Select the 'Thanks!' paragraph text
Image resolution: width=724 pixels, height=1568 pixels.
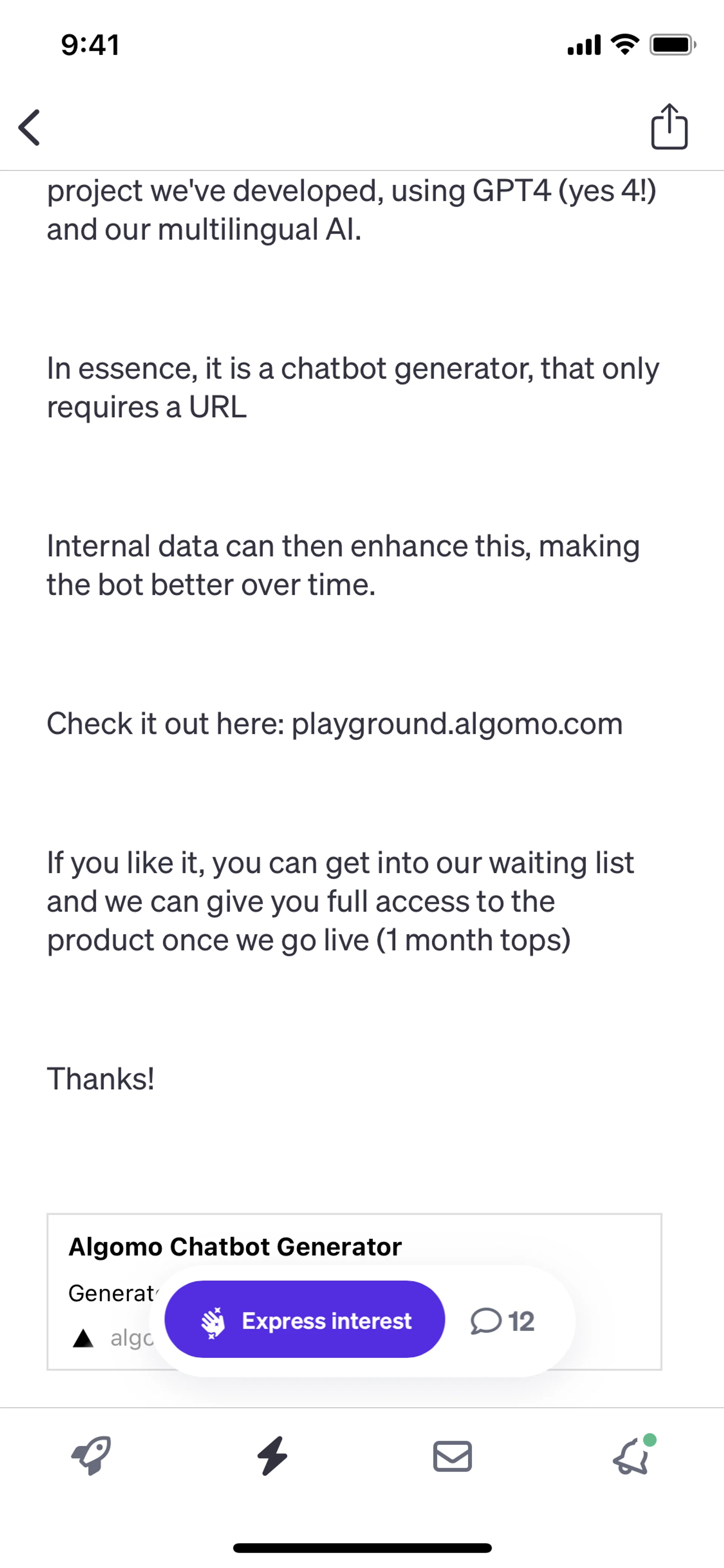(100, 1079)
